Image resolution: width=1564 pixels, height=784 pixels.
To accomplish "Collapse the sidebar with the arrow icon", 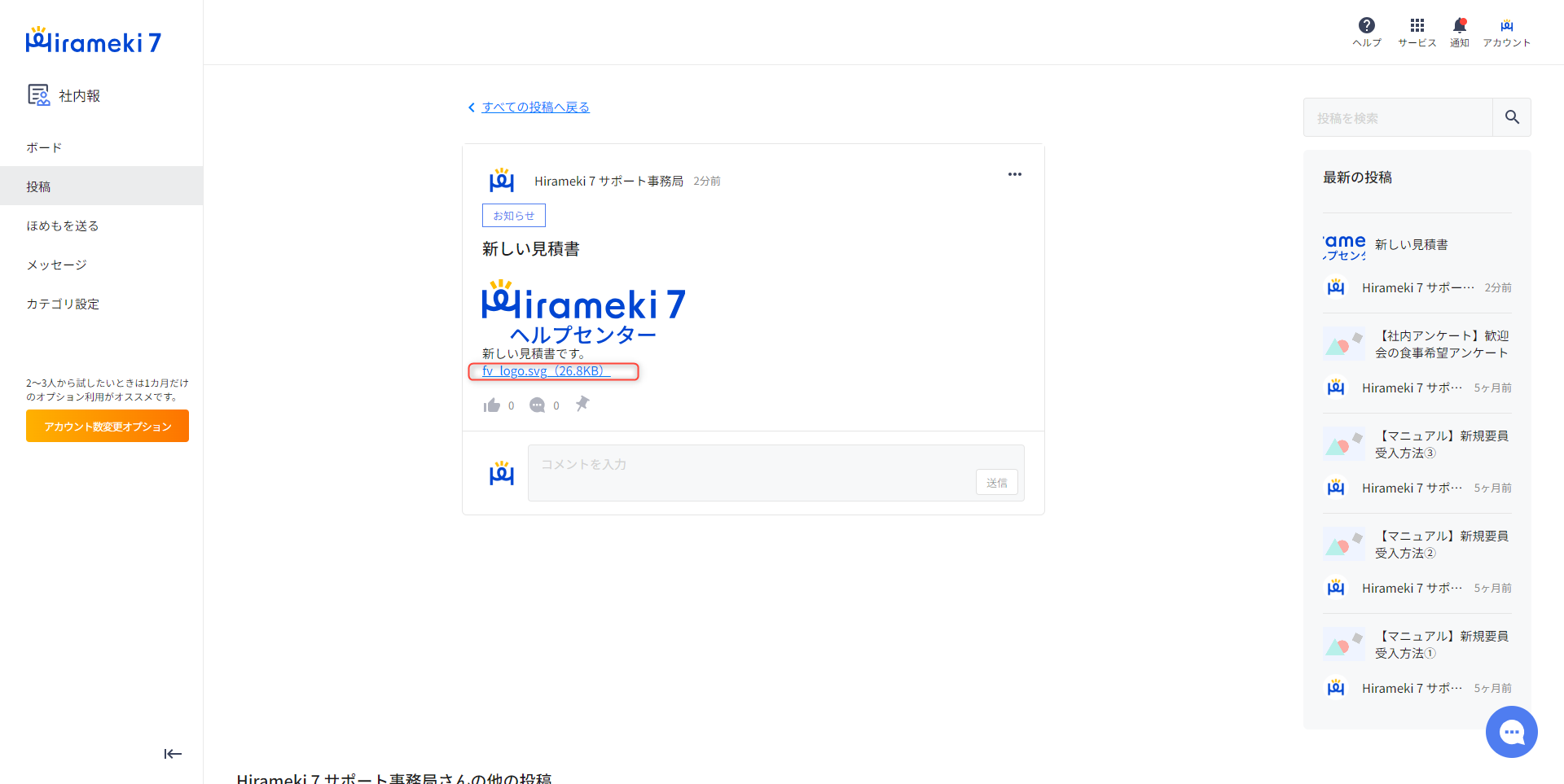I will (173, 754).
